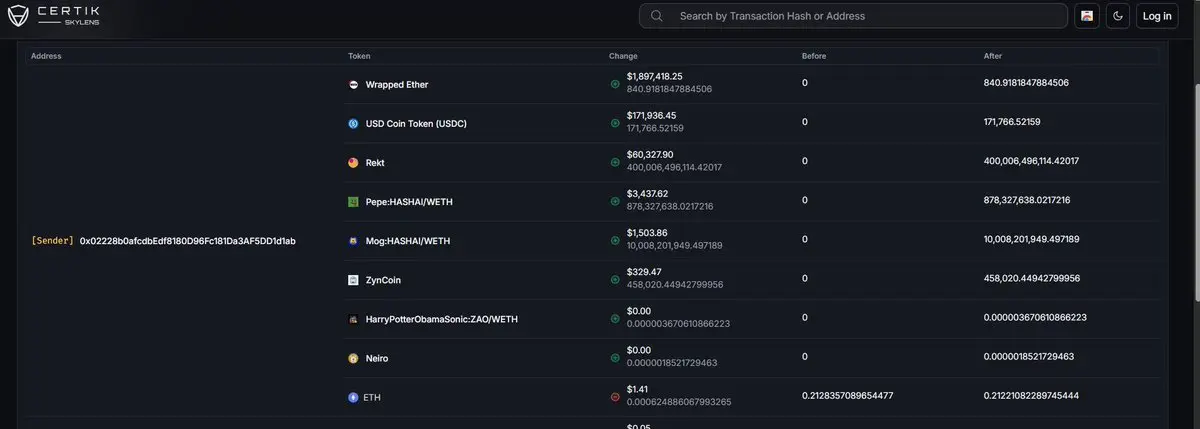The width and height of the screenshot is (1200, 429).
Task: Click the rainbow wallet icon button
Action: 1087,16
